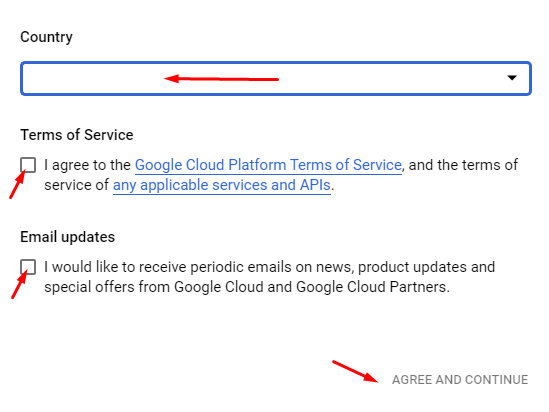The image size is (549, 412).
Task: Click the 'Terms of Service' heading
Action: pyautogui.click(x=77, y=135)
